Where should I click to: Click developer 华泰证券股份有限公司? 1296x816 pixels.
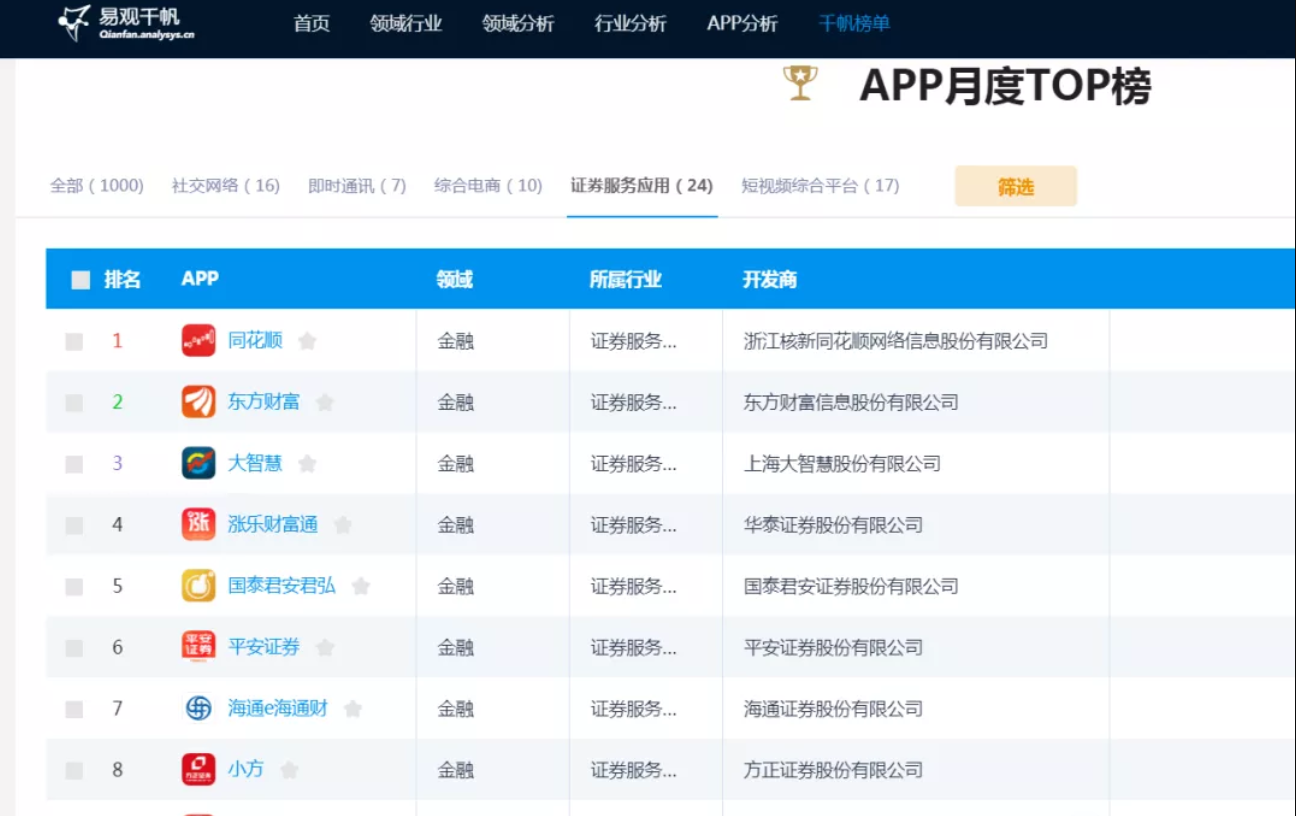click(833, 524)
